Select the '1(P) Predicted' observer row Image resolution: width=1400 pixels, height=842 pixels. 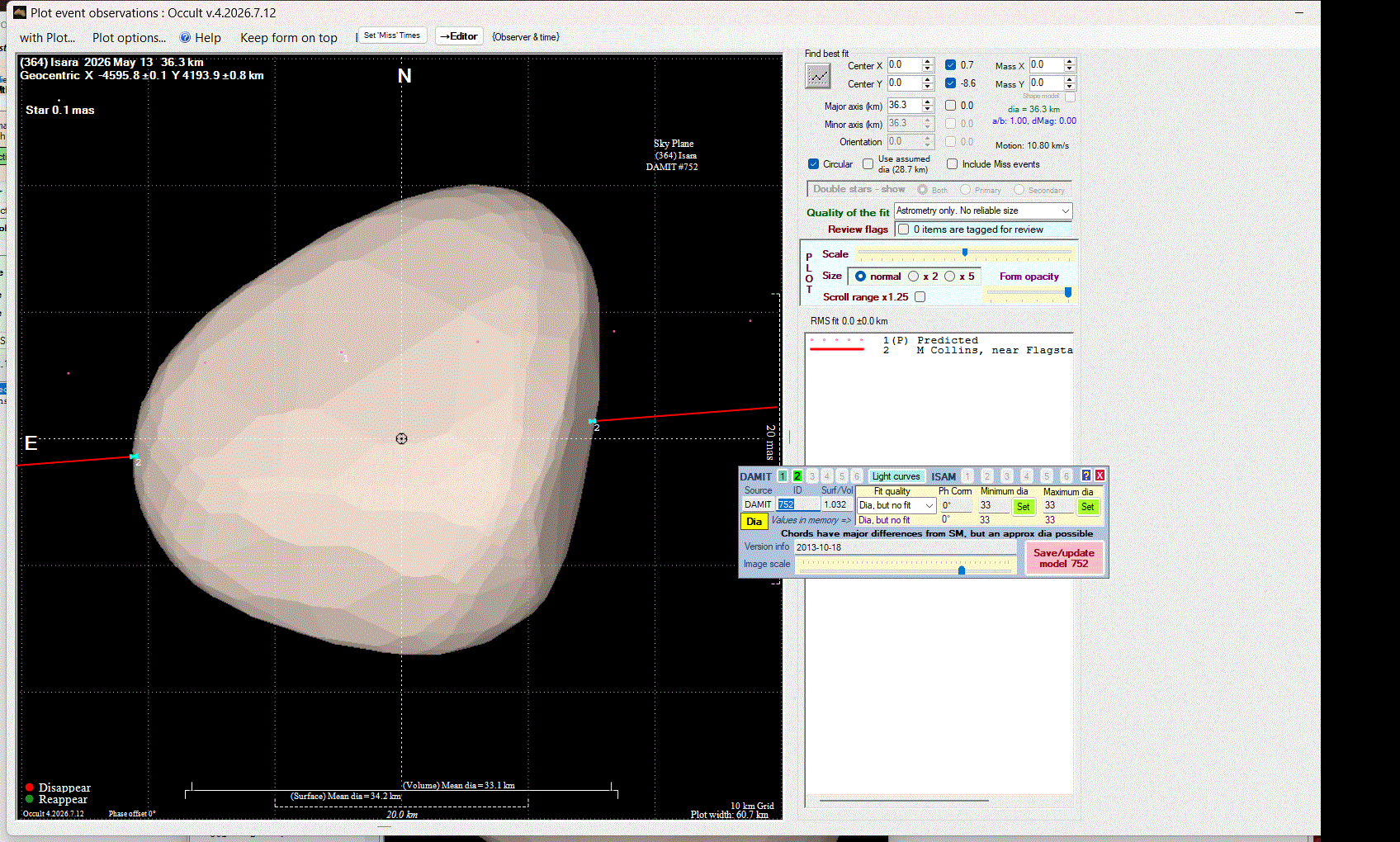[941, 340]
